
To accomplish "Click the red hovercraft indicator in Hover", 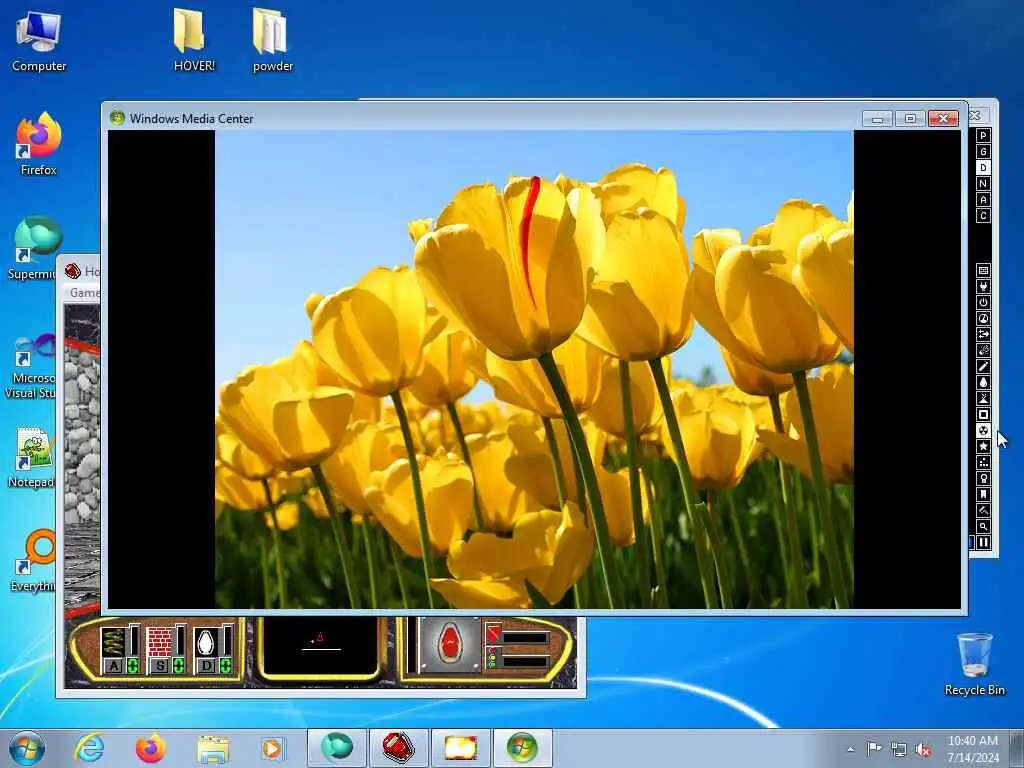I will pyautogui.click(x=450, y=645).
